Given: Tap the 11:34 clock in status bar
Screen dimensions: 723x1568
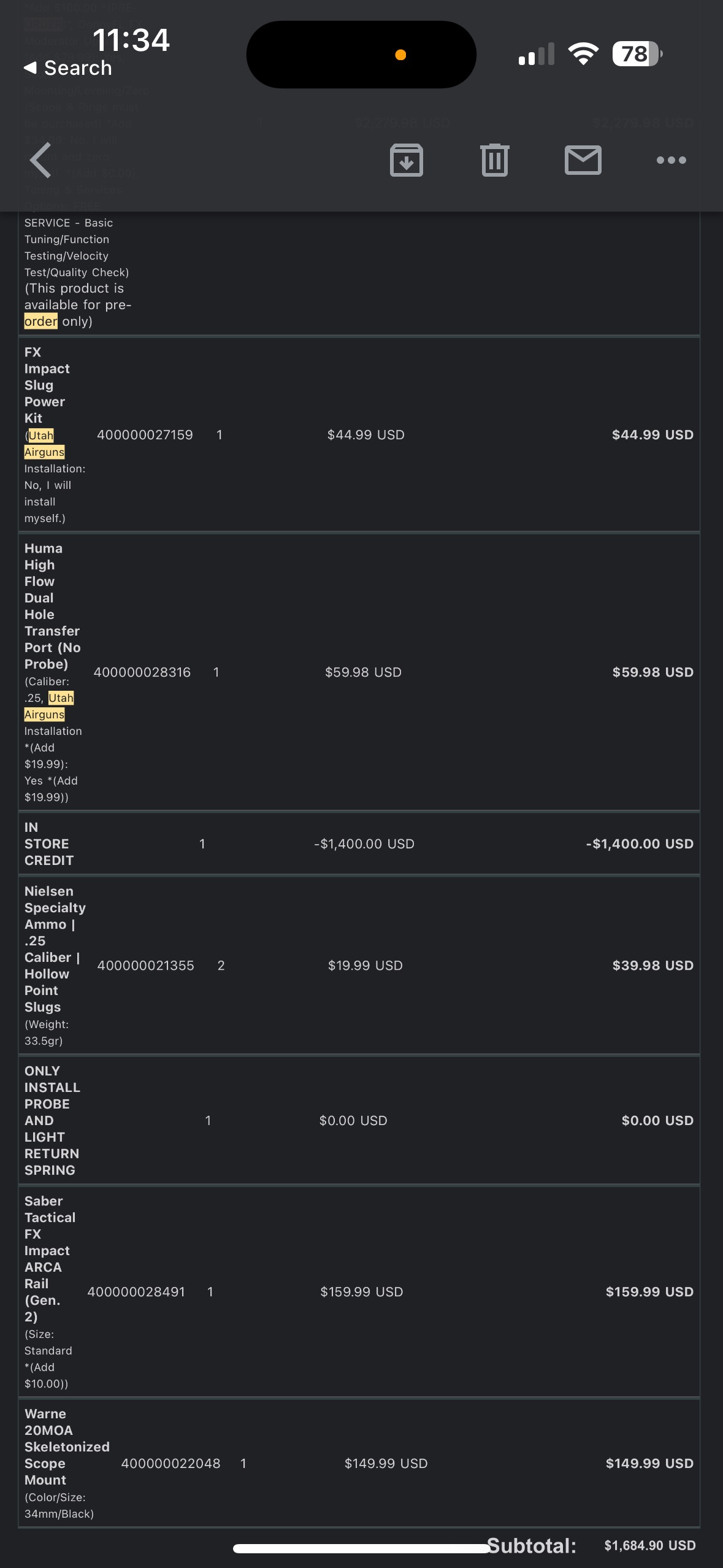Looking at the screenshot, I should pos(131,40).
